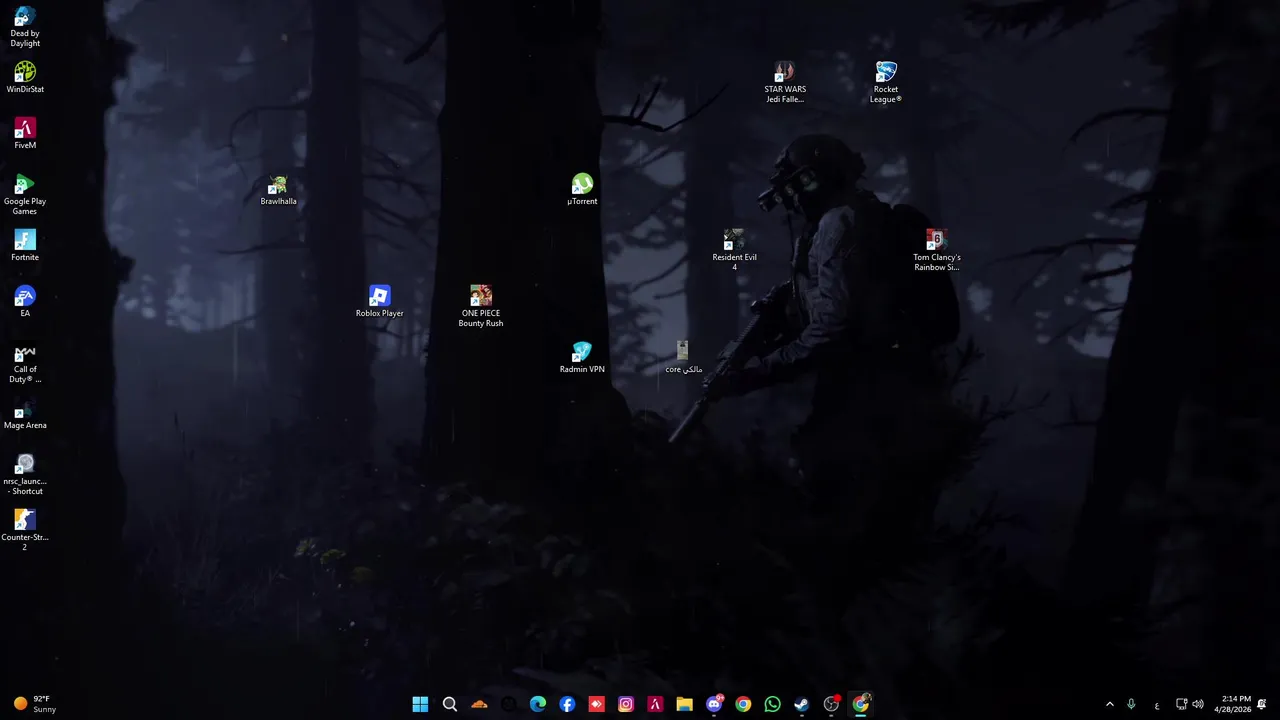Open OBS Studio from the taskbar
Viewport: 1280px width, 720px height.
tap(831, 704)
